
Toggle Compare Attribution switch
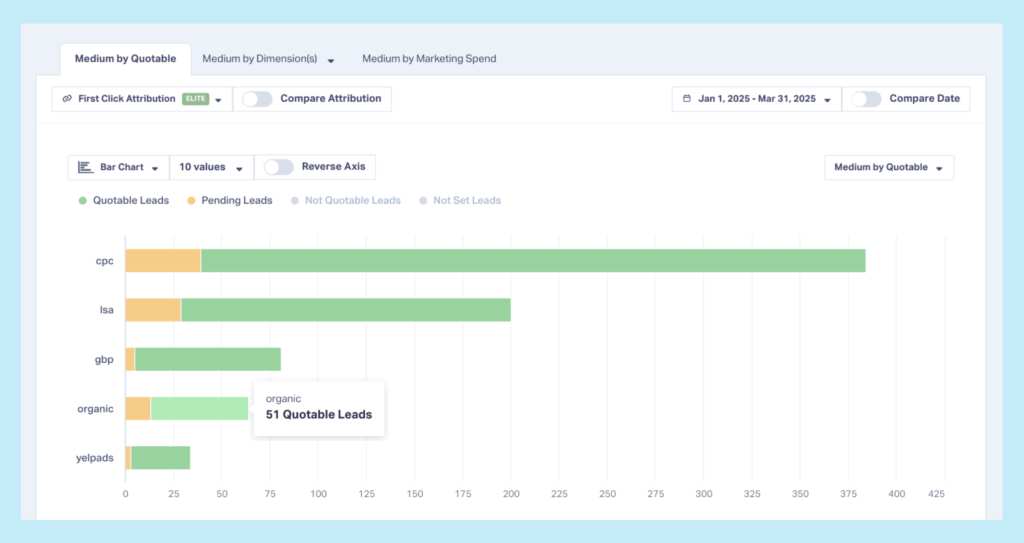click(x=257, y=99)
